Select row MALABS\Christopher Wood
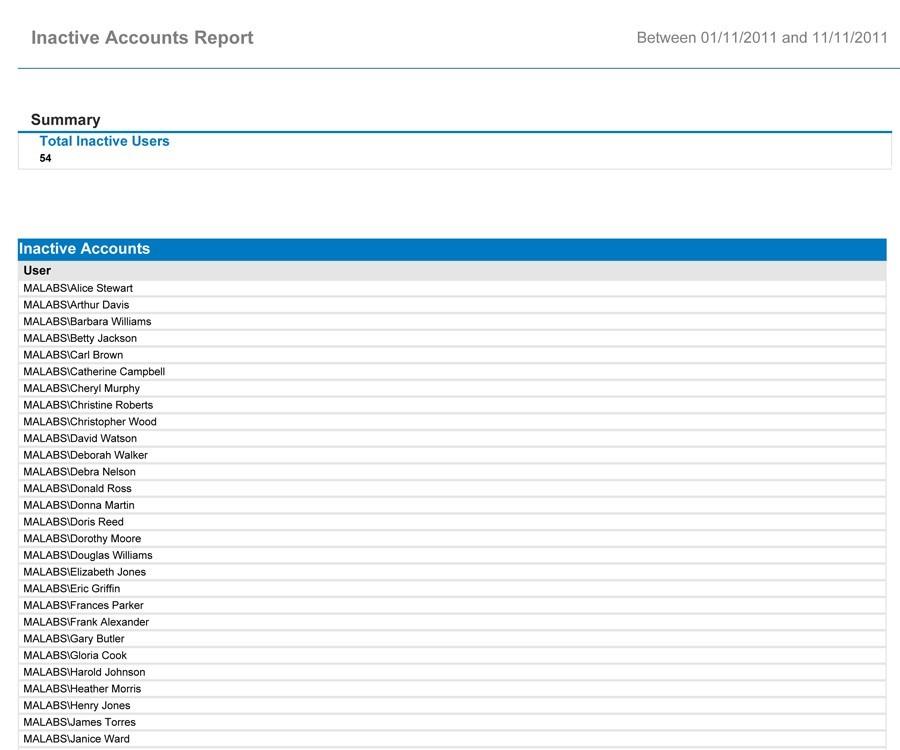Image resolution: width=900 pixels, height=750 pixels. point(452,421)
